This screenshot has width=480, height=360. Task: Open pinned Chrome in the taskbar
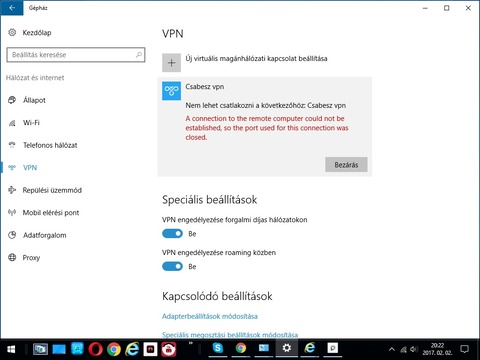114,349
